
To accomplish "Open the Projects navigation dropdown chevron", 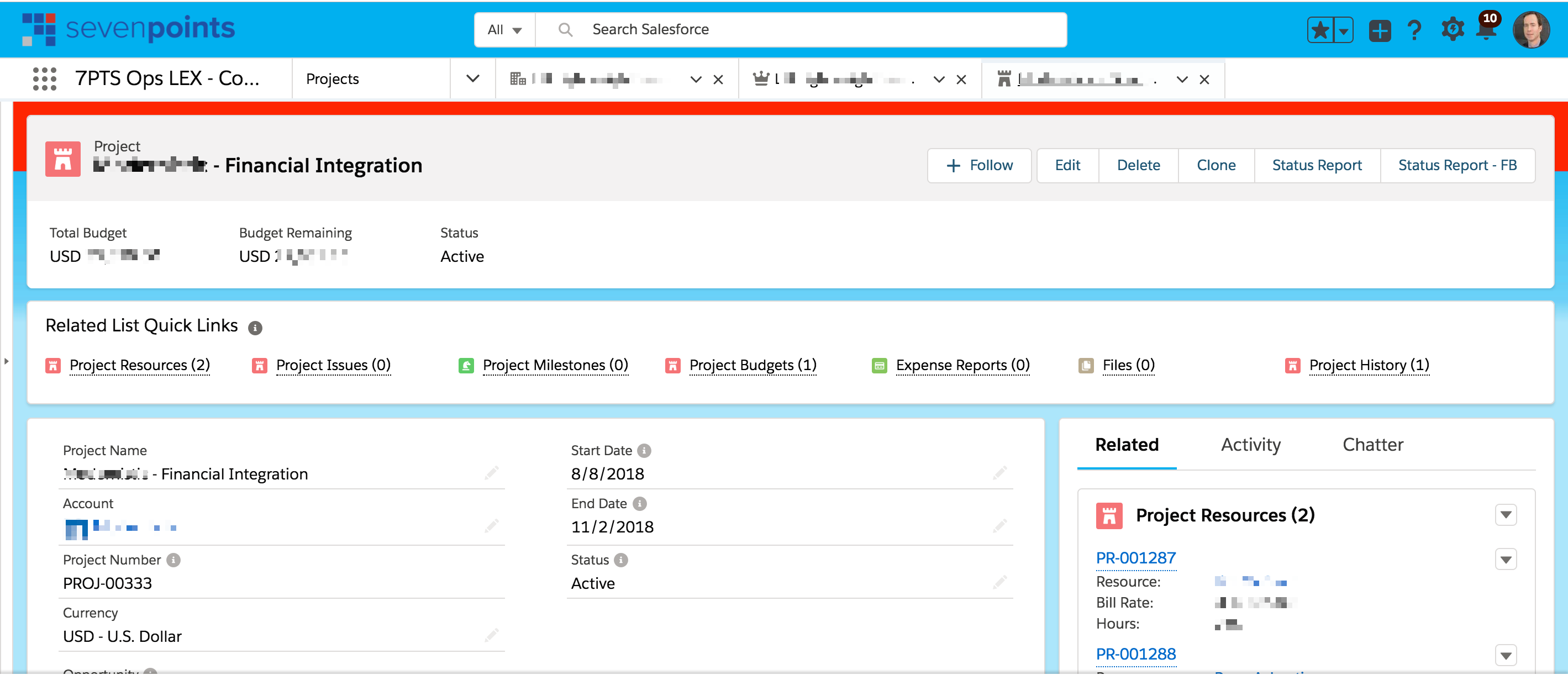I will 472,79.
